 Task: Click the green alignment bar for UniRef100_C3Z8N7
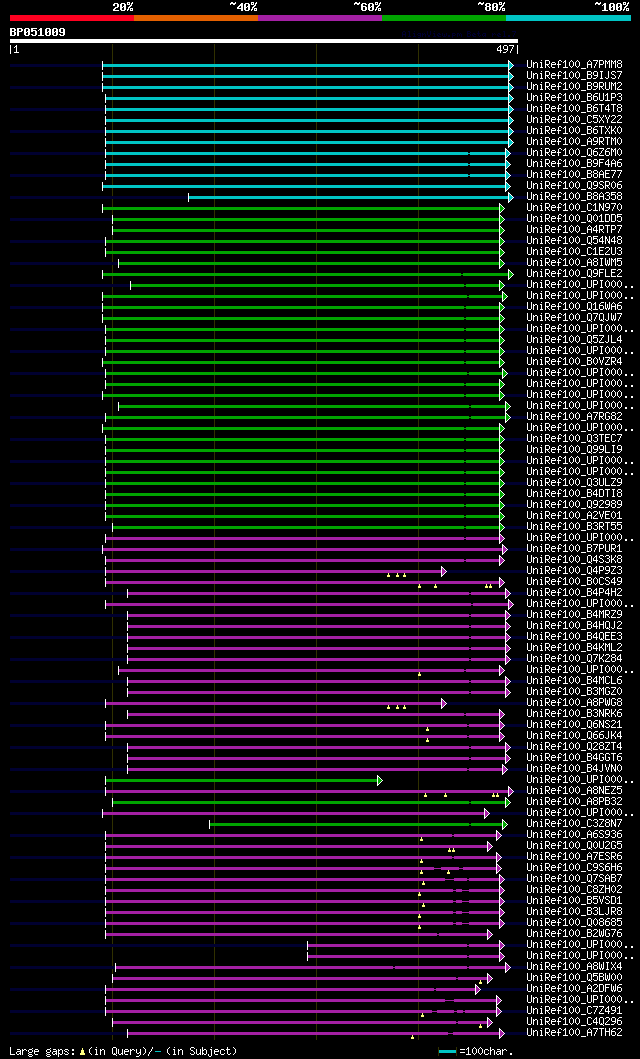(358, 825)
